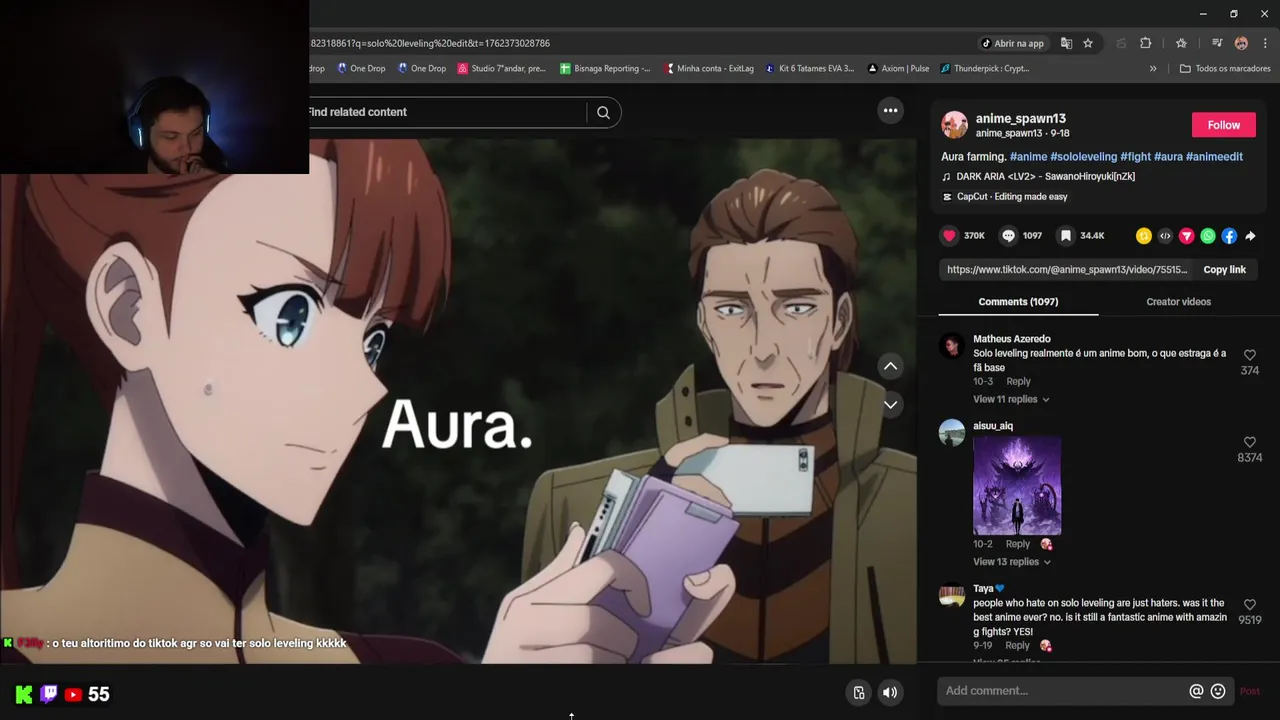This screenshot has height=720, width=1280.
Task: Open the #aura hashtag
Action: (1168, 157)
